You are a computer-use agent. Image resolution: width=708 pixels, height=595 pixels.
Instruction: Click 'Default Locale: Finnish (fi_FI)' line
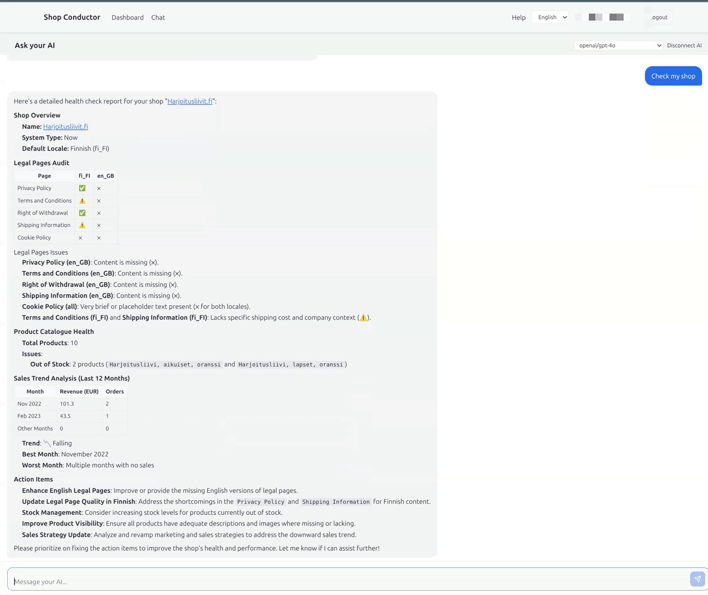click(x=65, y=149)
